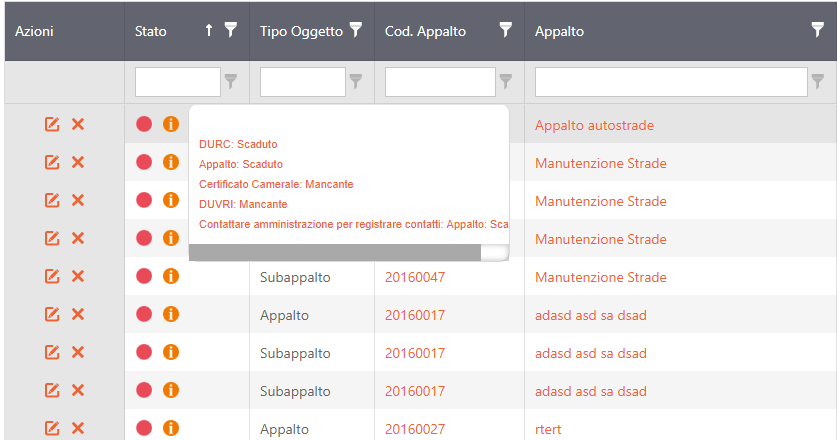Open 20160017 code link in Appalto row
The height and width of the screenshot is (440, 837).
(415, 315)
